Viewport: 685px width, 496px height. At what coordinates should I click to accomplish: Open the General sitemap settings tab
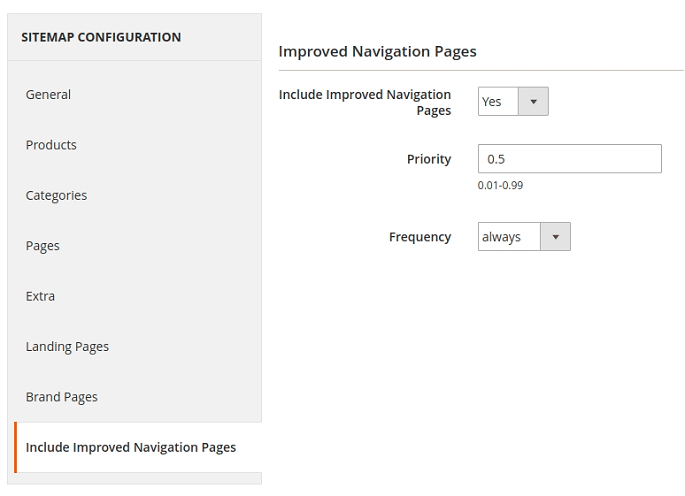[48, 95]
